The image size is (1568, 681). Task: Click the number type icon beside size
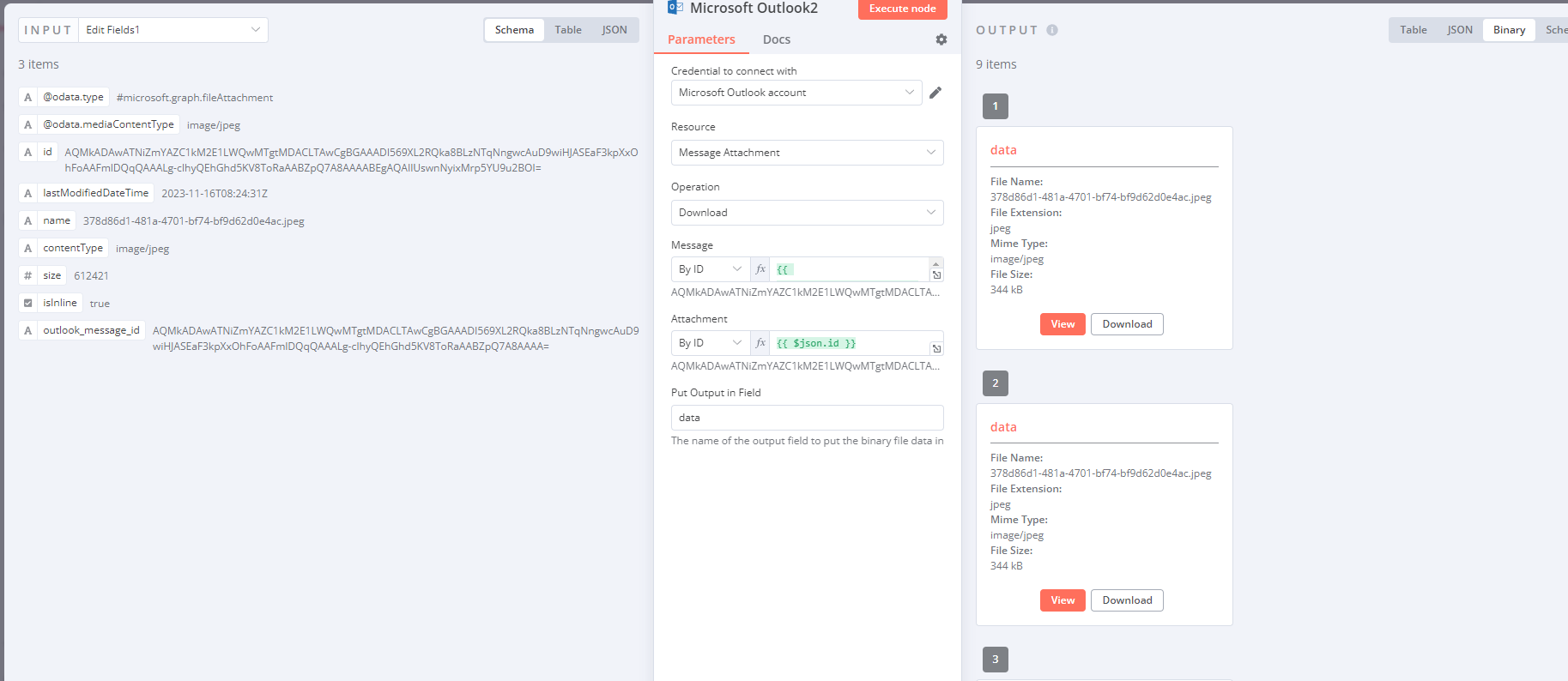point(28,275)
